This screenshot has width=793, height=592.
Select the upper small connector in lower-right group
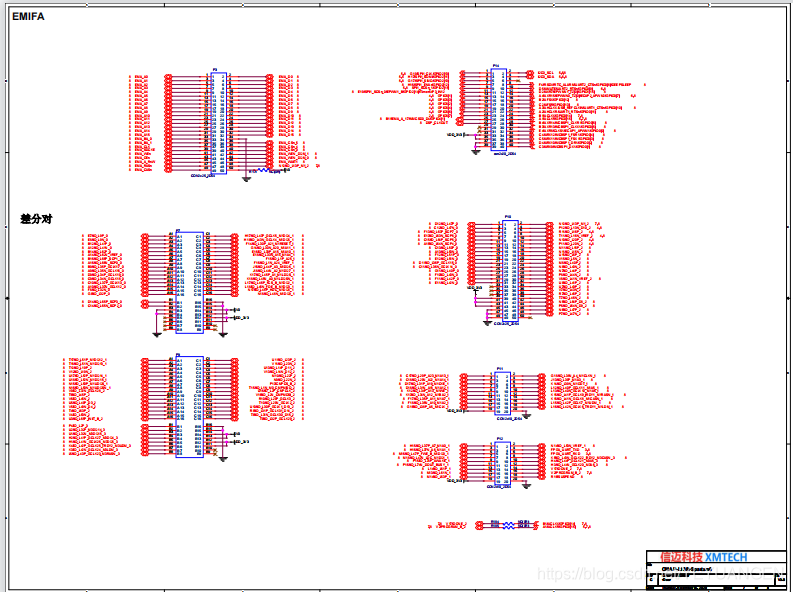(x=502, y=392)
